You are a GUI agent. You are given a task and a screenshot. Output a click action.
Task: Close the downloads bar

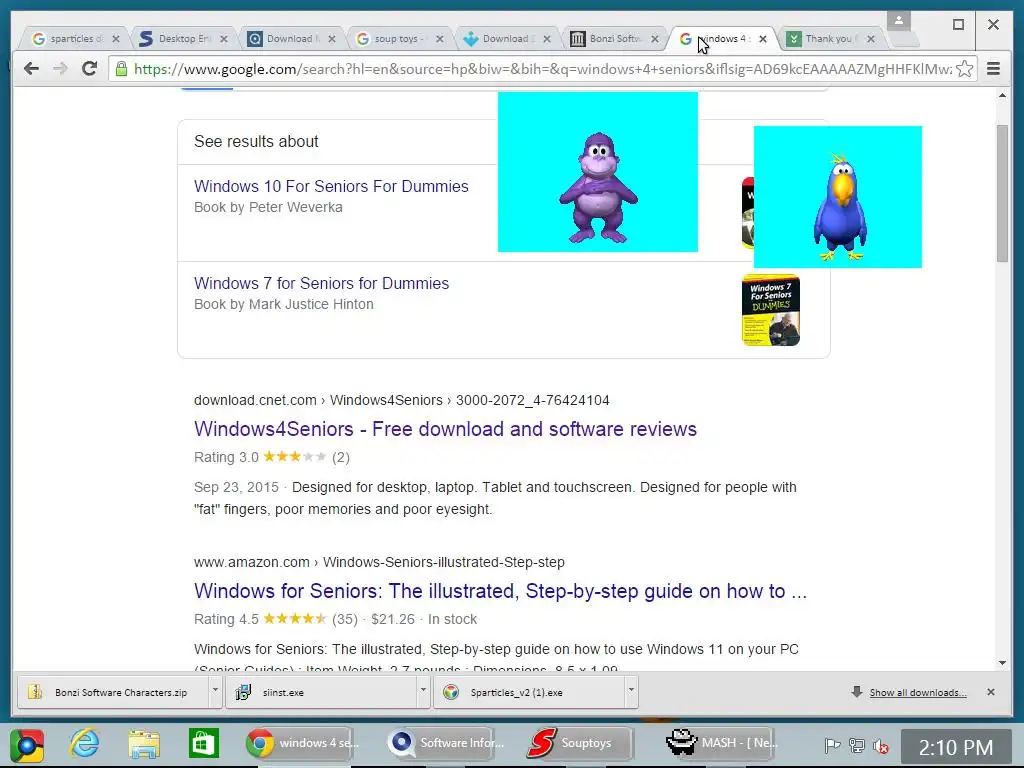click(991, 692)
